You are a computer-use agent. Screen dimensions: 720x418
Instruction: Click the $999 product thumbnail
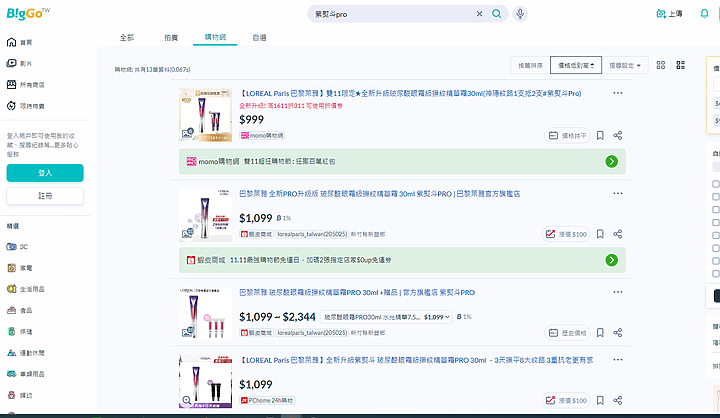pyautogui.click(x=205, y=115)
